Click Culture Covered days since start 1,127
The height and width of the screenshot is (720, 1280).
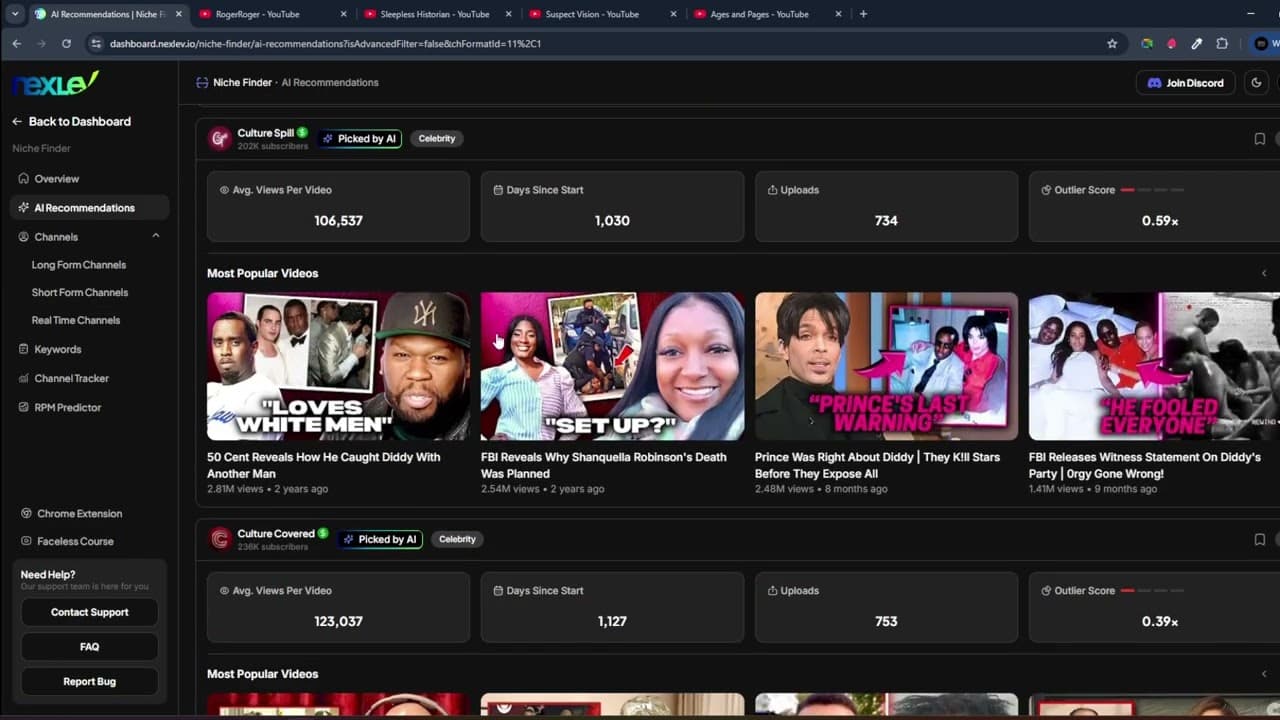click(612, 621)
